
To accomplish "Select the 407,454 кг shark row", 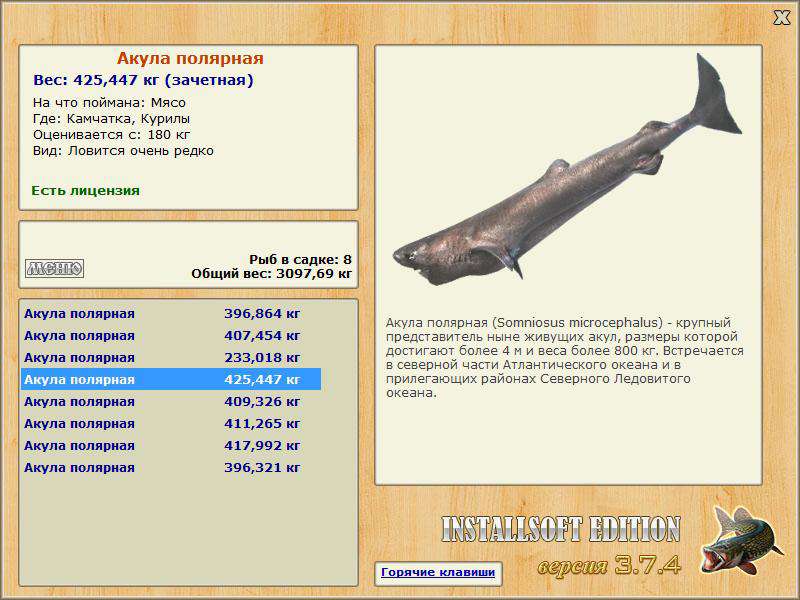I will point(171,336).
